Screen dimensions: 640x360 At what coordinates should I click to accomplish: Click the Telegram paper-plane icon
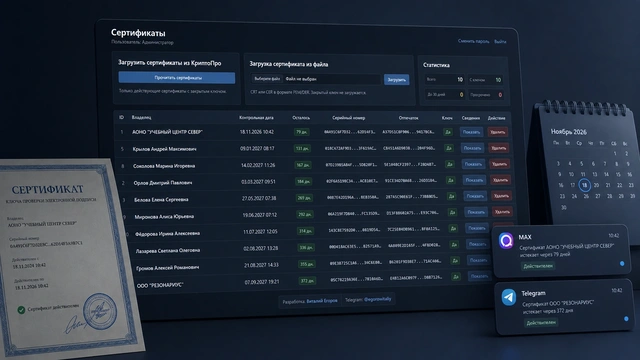tap(509, 297)
